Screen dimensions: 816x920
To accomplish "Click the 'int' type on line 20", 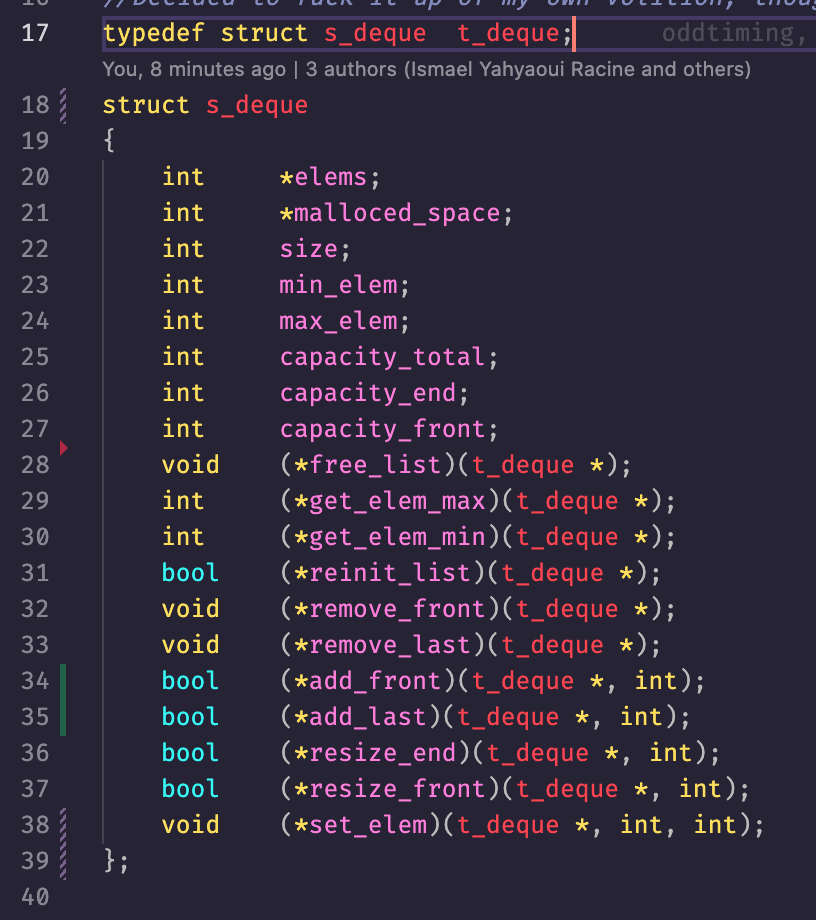I will point(183,177).
